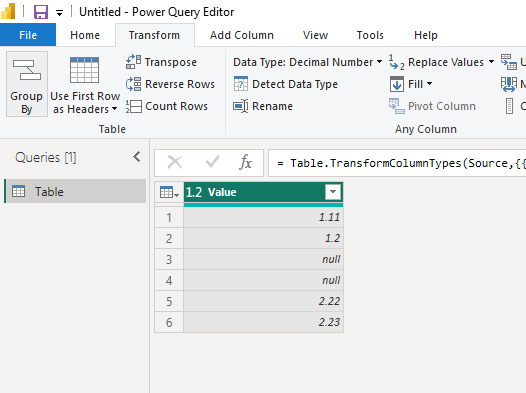The height and width of the screenshot is (393, 526).
Task: Select the cell with value 1.2
Action: coord(263,238)
